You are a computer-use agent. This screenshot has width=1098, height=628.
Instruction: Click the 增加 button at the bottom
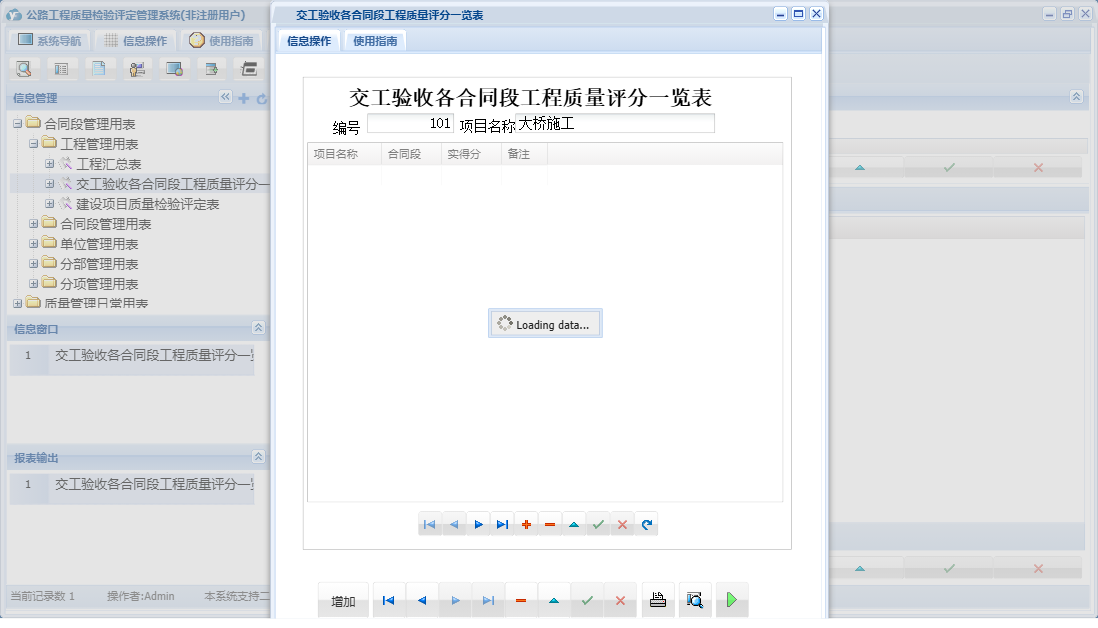tap(343, 599)
